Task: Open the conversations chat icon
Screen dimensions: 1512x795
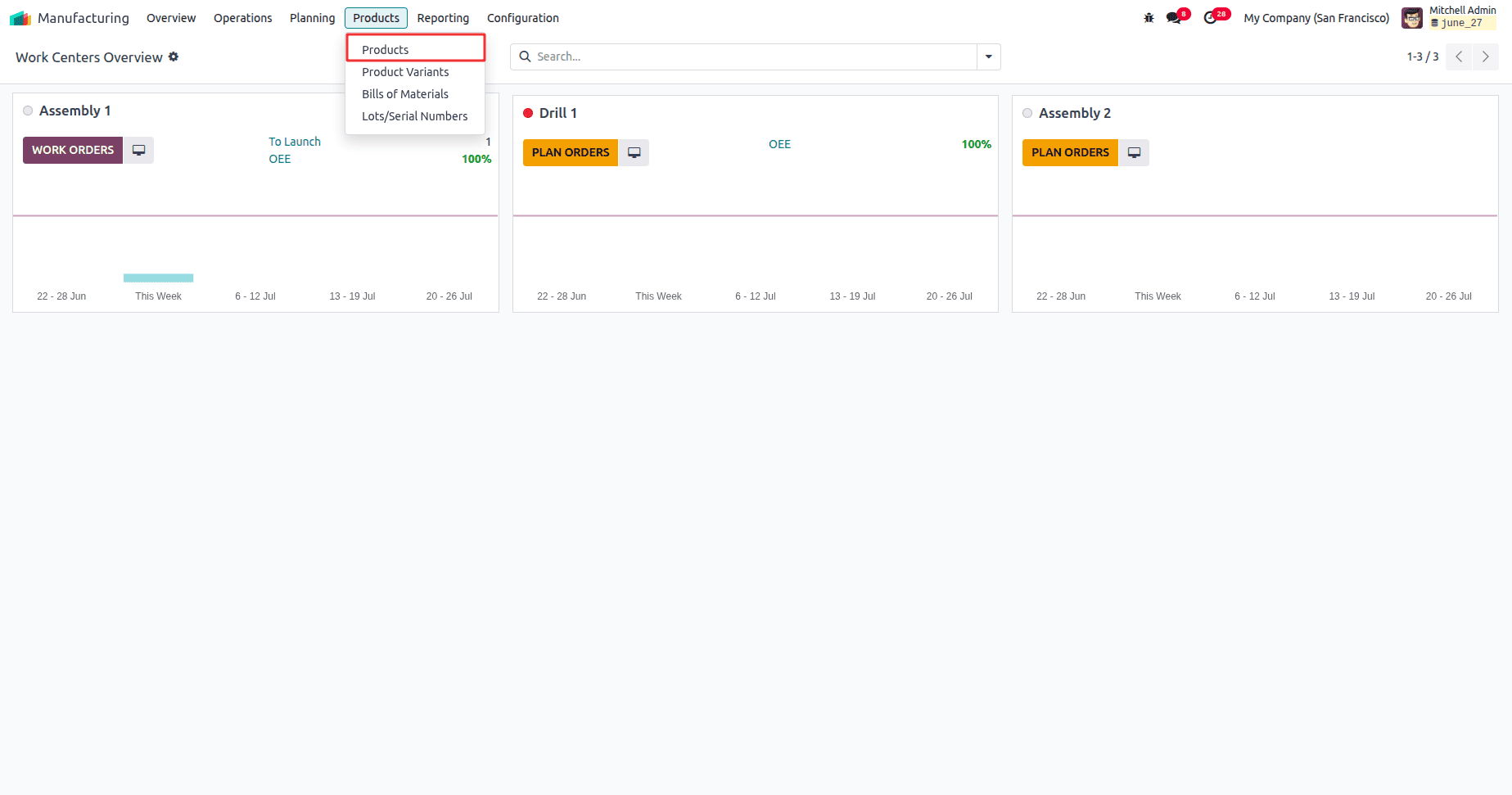Action: click(x=1174, y=18)
